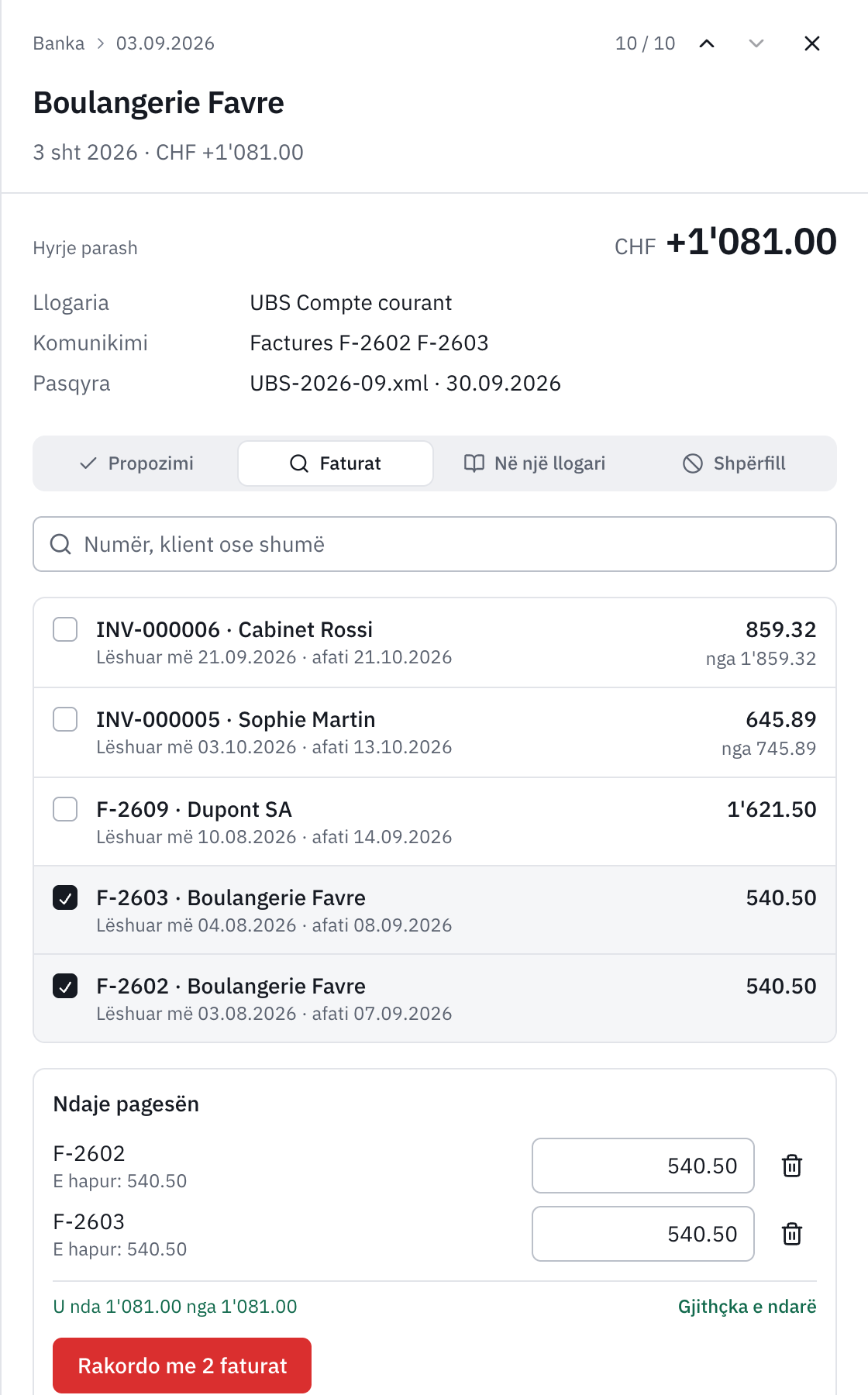Edit the F-2603 split amount field
The width and height of the screenshot is (868, 1395).
pos(643,1234)
